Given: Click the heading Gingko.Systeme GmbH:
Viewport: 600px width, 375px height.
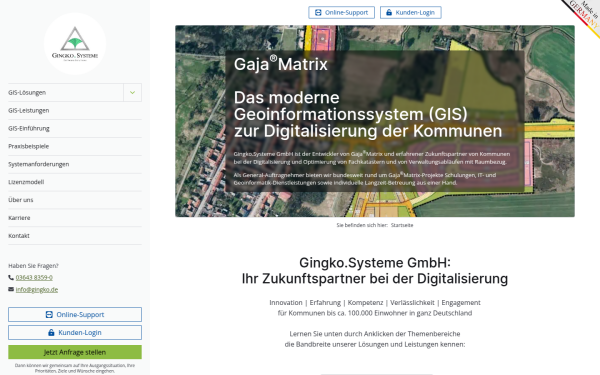Looking at the screenshot, I should (375, 263).
